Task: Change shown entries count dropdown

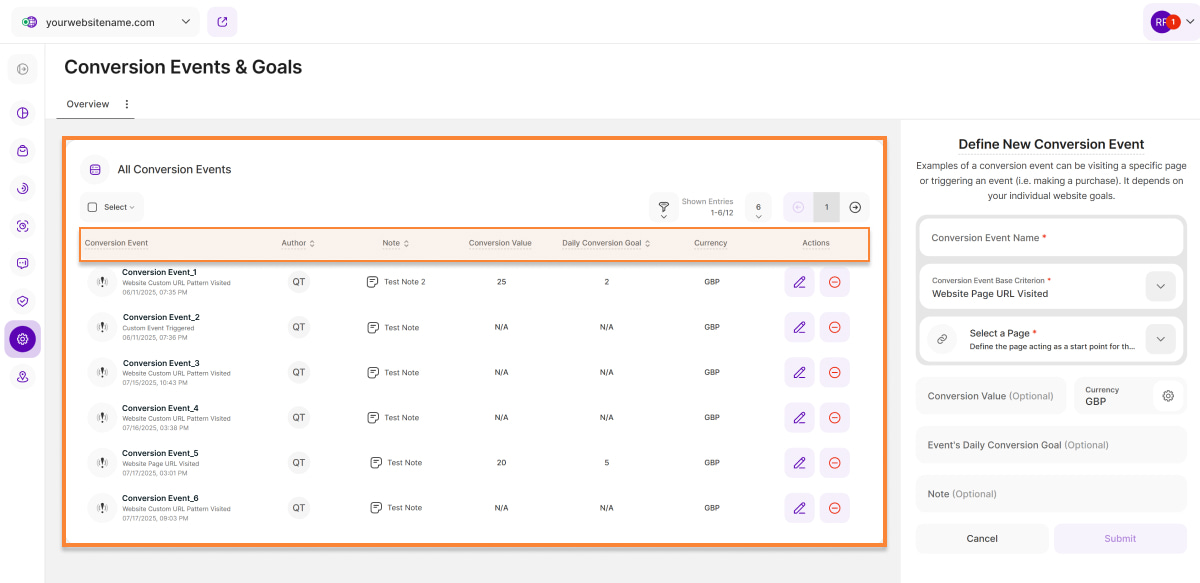Action: (758, 207)
